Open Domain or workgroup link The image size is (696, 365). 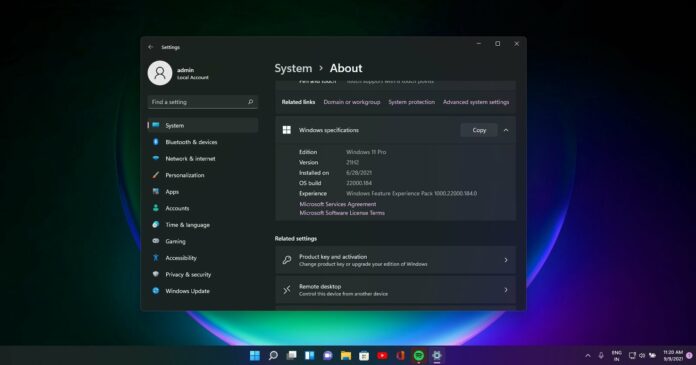352,102
